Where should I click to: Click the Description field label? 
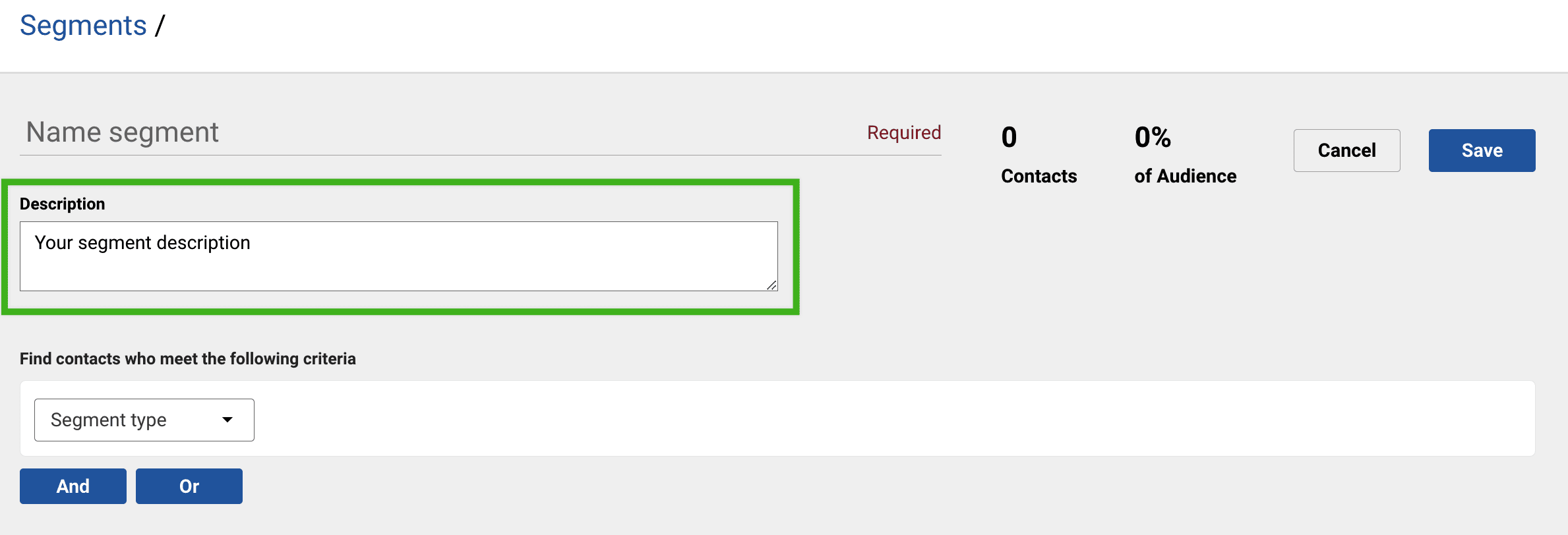62,204
